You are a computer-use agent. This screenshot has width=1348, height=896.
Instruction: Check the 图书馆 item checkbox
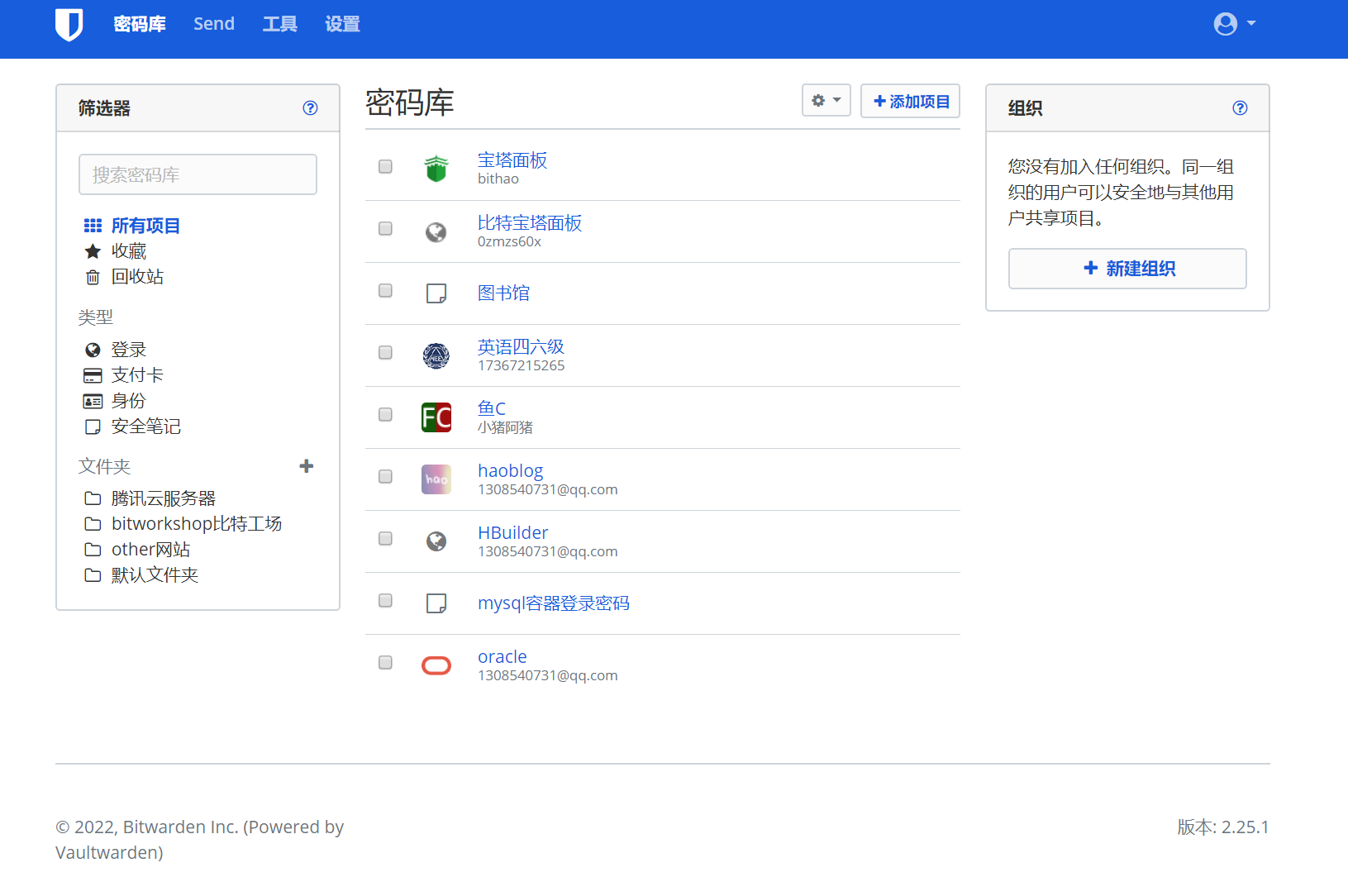(385, 290)
